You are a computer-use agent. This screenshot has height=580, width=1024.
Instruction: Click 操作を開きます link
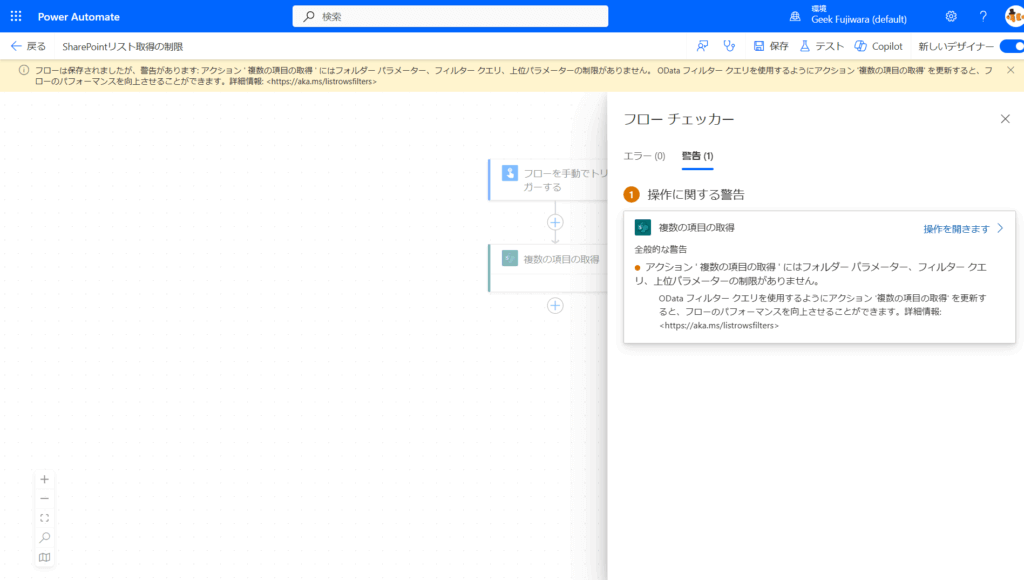(957, 229)
